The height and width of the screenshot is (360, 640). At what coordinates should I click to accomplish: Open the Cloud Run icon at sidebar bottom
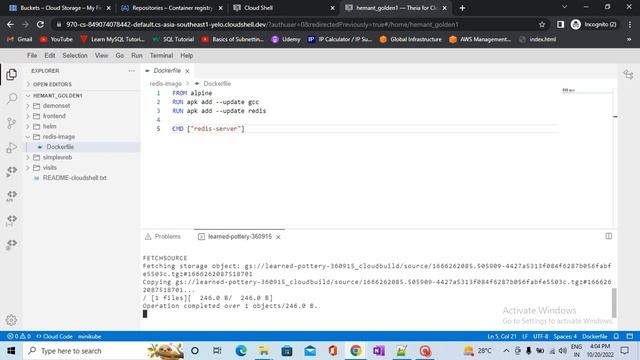point(11,244)
